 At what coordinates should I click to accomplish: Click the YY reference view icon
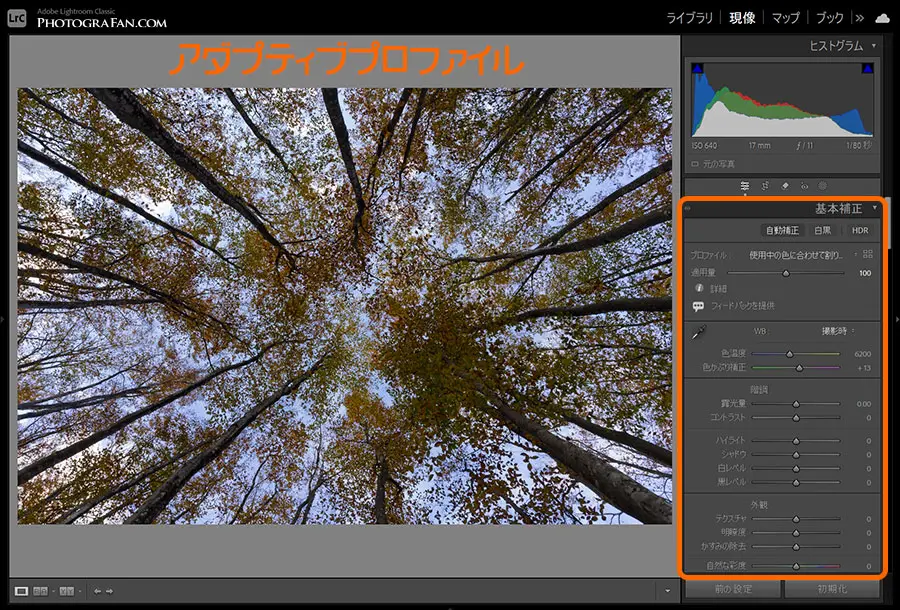(x=67, y=590)
